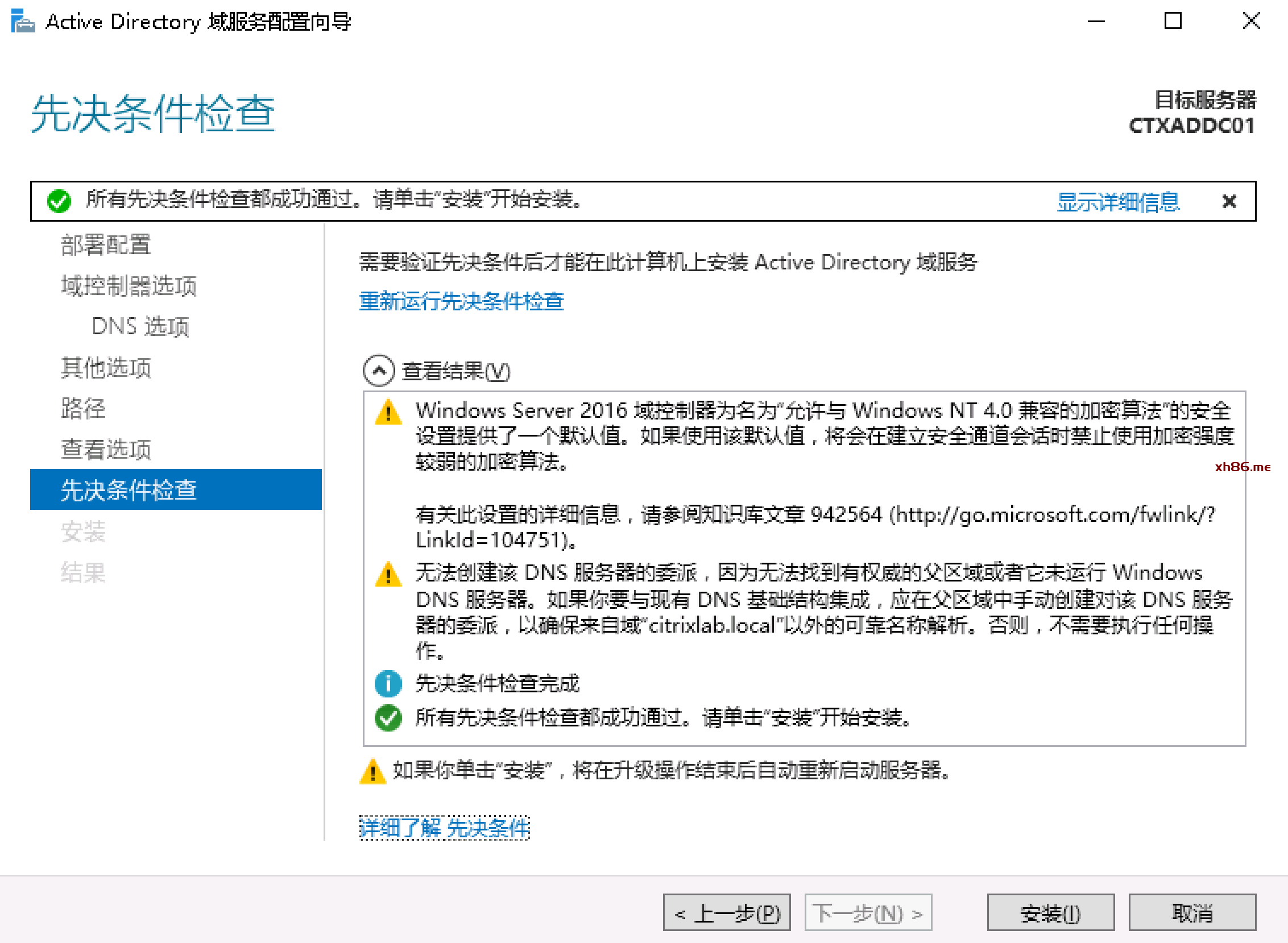Open 显示详细信息 link
The image size is (1288, 943).
point(1118,202)
